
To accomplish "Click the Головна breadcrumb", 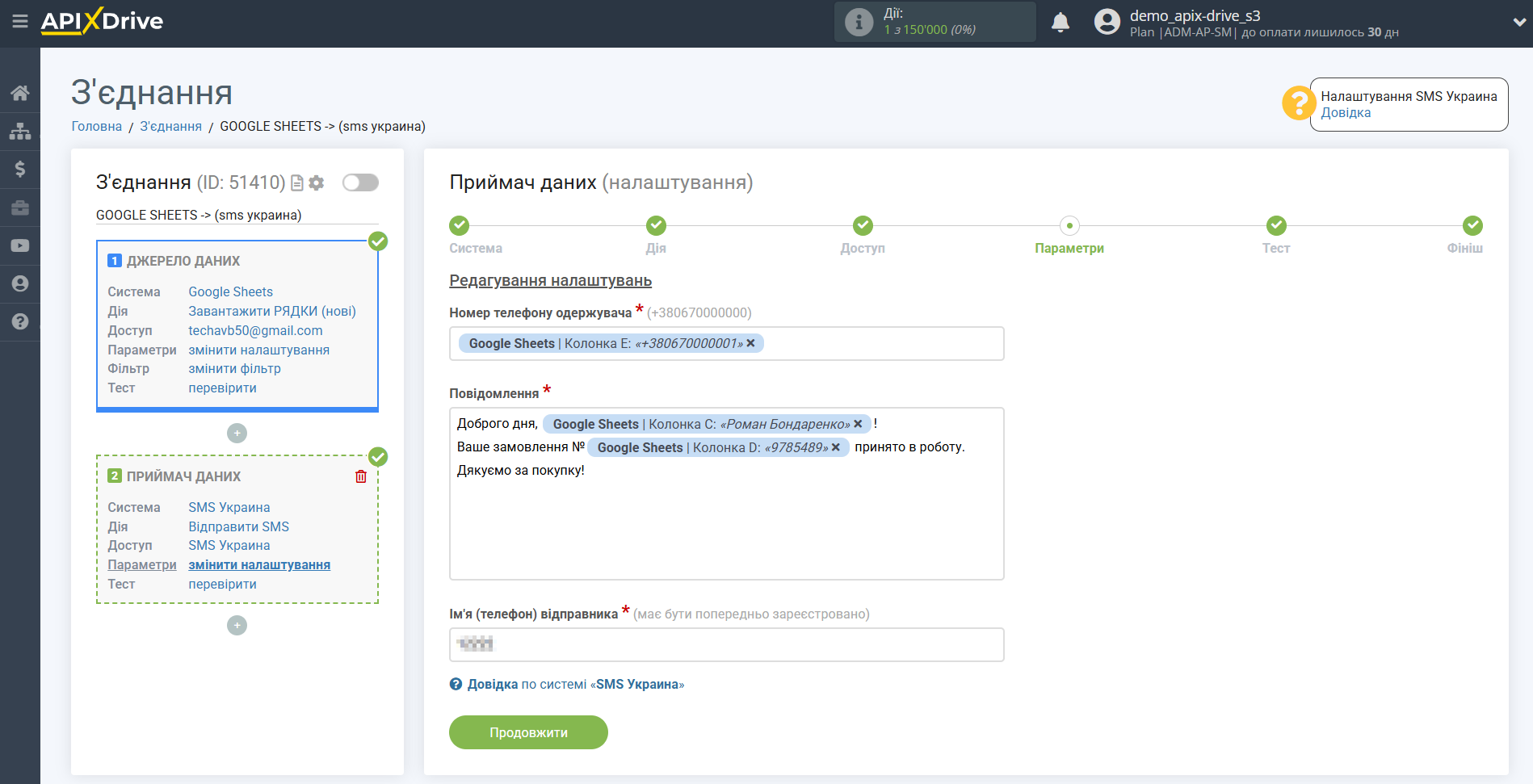I will (97, 127).
